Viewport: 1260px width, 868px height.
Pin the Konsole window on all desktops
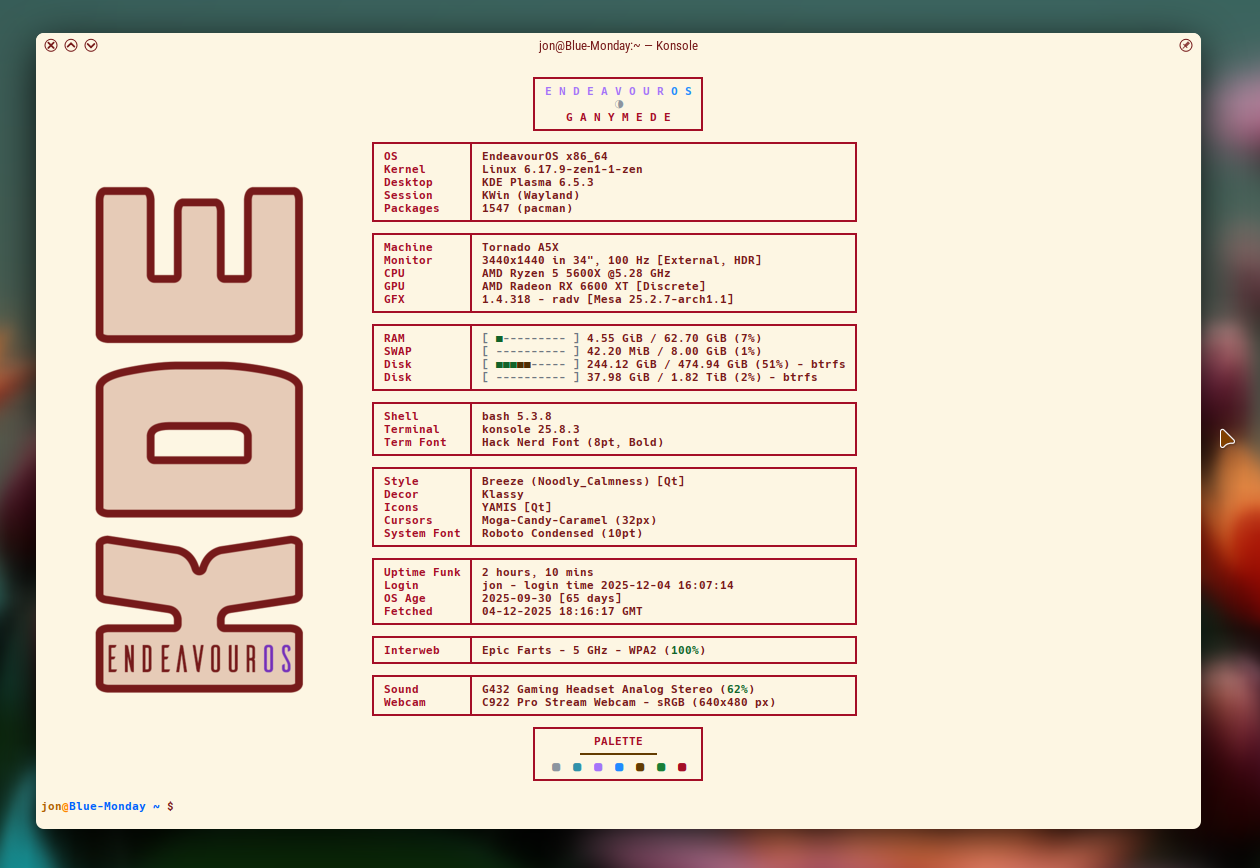coord(1186,45)
